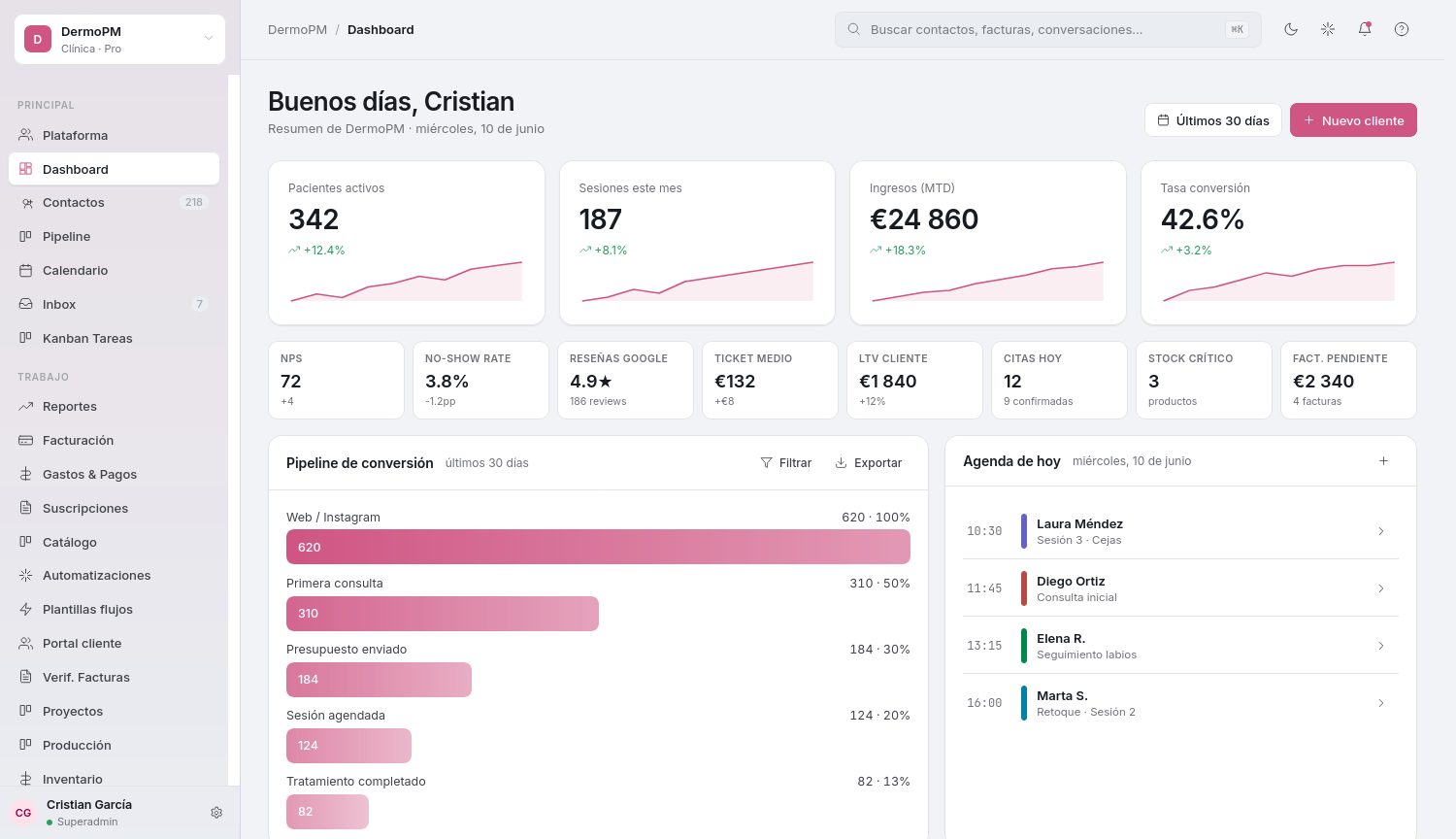The width and height of the screenshot is (1456, 839).
Task: Toggle dark mode moon icon
Action: coord(1291,29)
